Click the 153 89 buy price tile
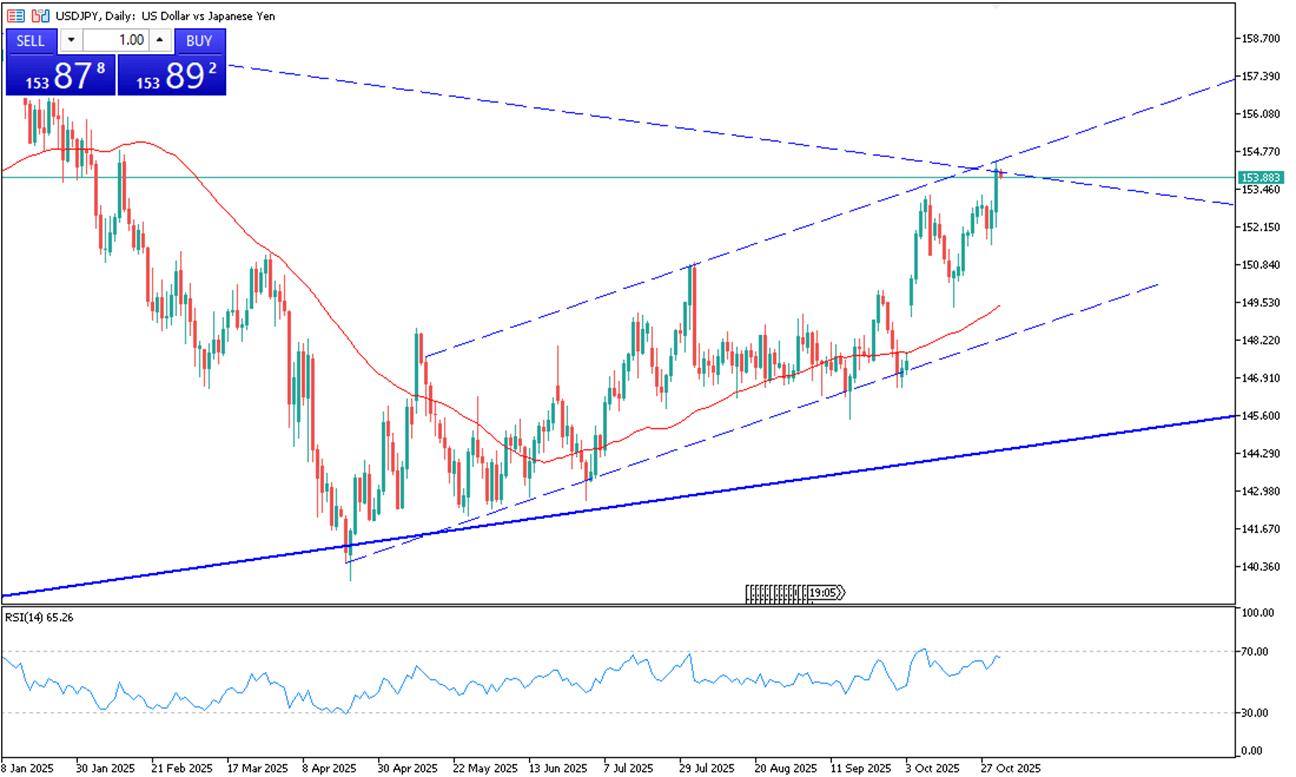The image size is (1296, 777). (172, 75)
